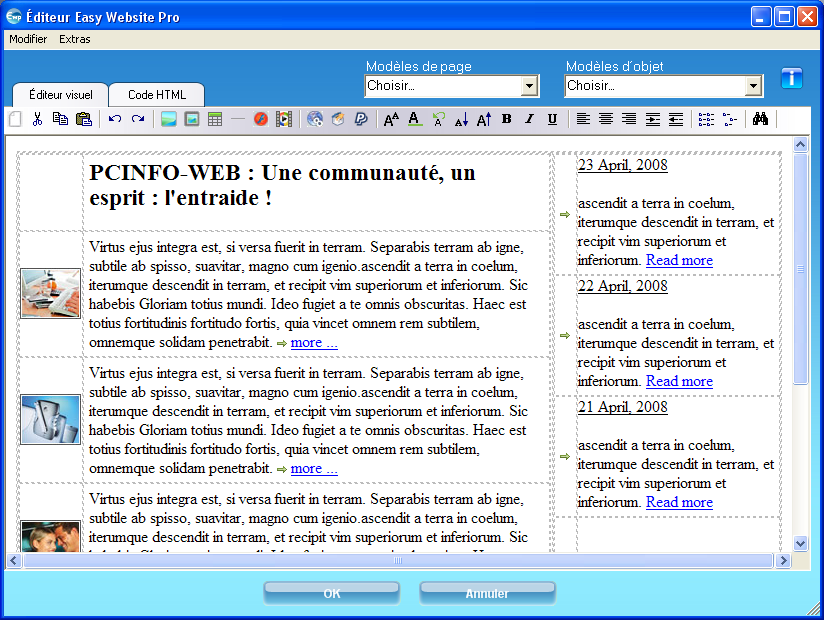824x620 pixels.
Task: Click the vertical scrollbar thumb
Action: [800, 269]
